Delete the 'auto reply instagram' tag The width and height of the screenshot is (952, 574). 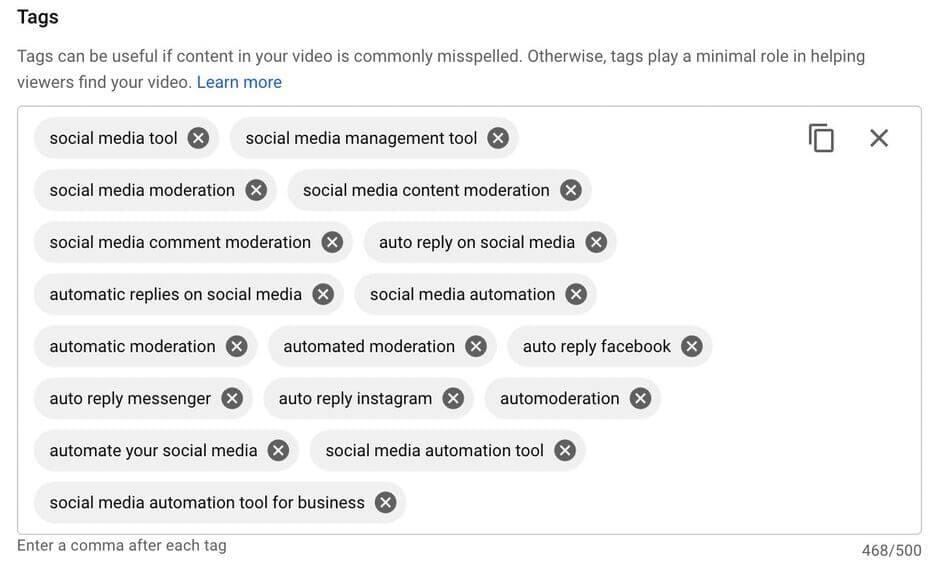point(453,398)
